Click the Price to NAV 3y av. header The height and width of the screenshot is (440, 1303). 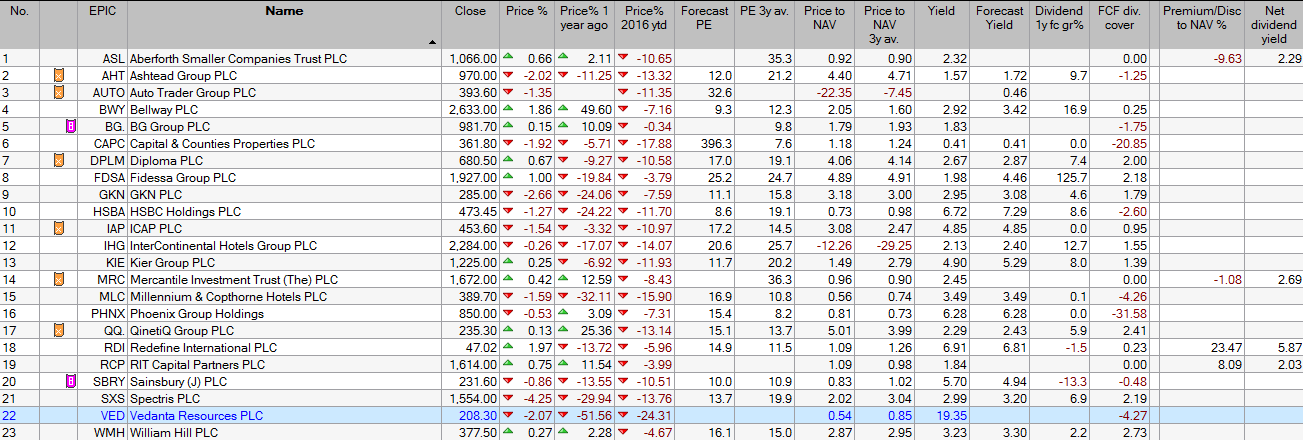tap(885, 25)
